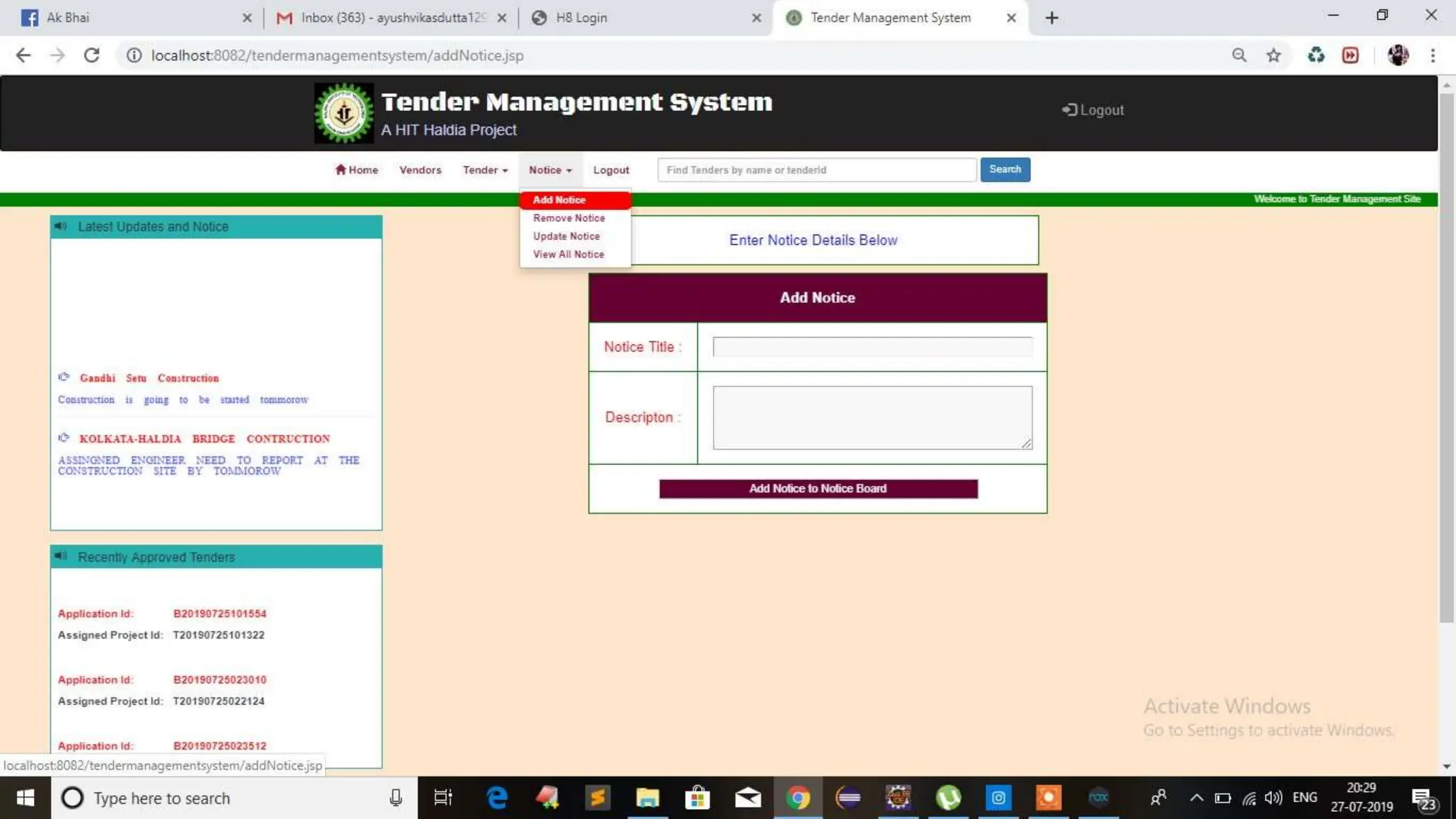1456x819 pixels.
Task: Click Add Notice to Notice Board button
Action: point(818,488)
